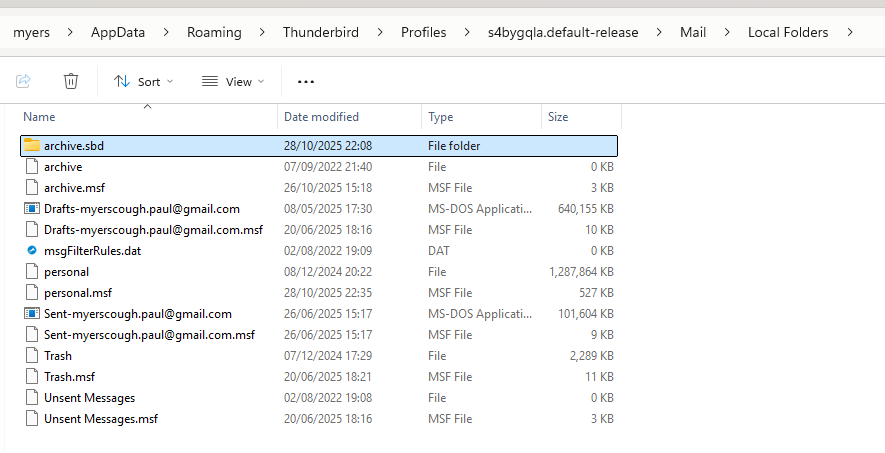The image size is (885, 453).
Task: Click the Share icon in toolbar
Action: click(x=23, y=81)
